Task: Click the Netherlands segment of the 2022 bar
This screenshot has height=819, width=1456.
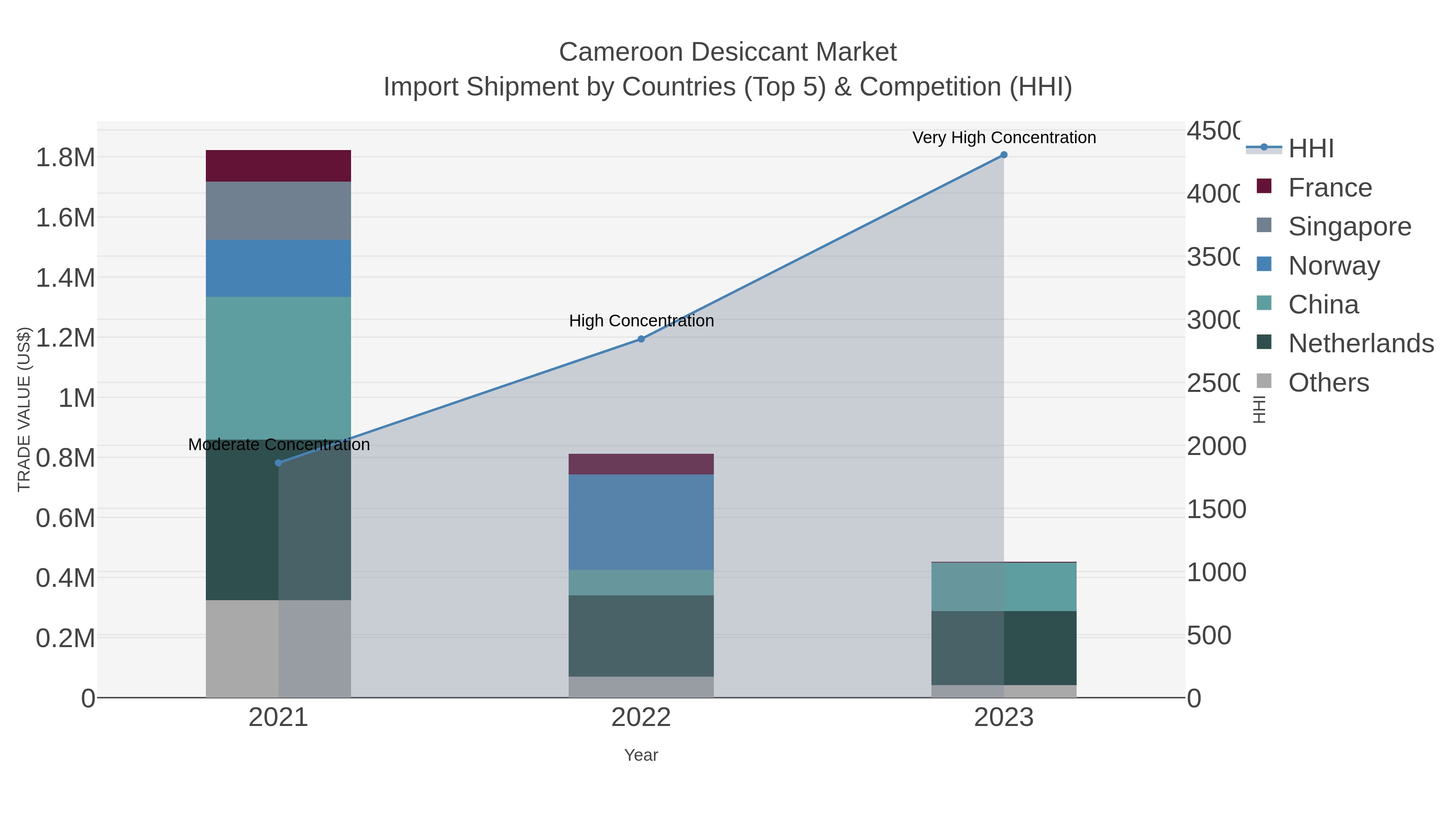Action: [641, 636]
